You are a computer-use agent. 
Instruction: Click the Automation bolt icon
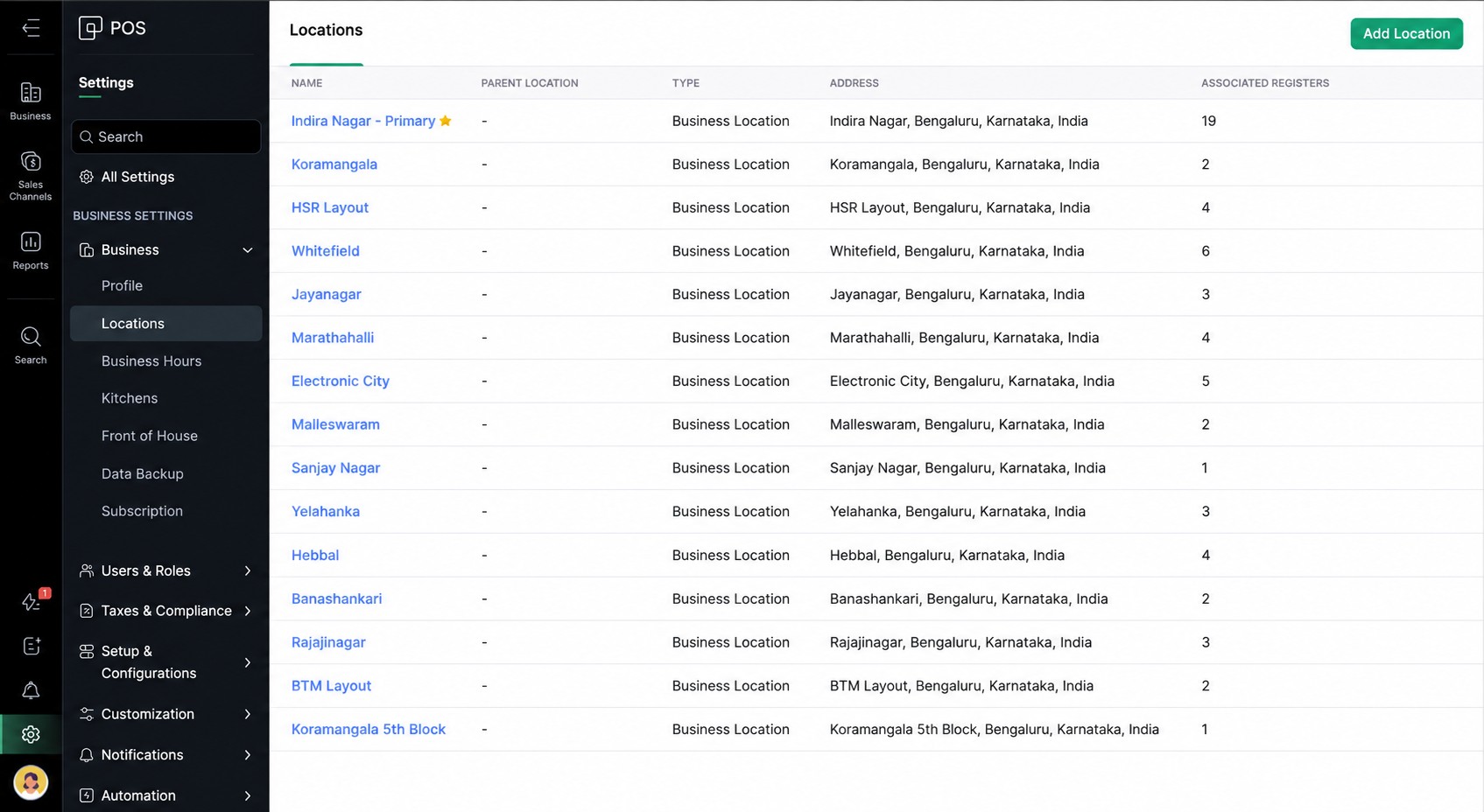tap(86, 795)
